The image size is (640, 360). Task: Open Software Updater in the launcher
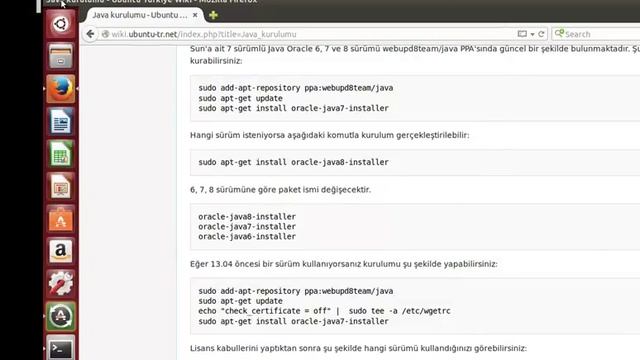tap(60, 316)
